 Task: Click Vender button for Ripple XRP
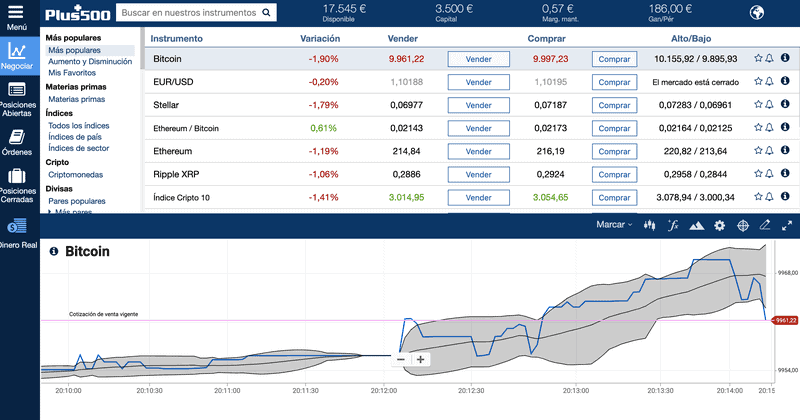[479, 175]
